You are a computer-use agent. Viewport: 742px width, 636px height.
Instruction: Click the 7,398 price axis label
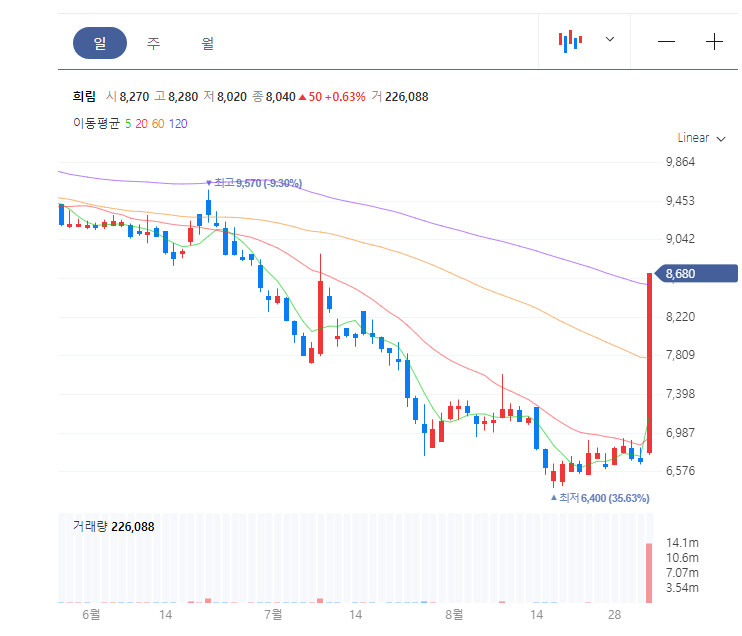[x=680, y=394]
